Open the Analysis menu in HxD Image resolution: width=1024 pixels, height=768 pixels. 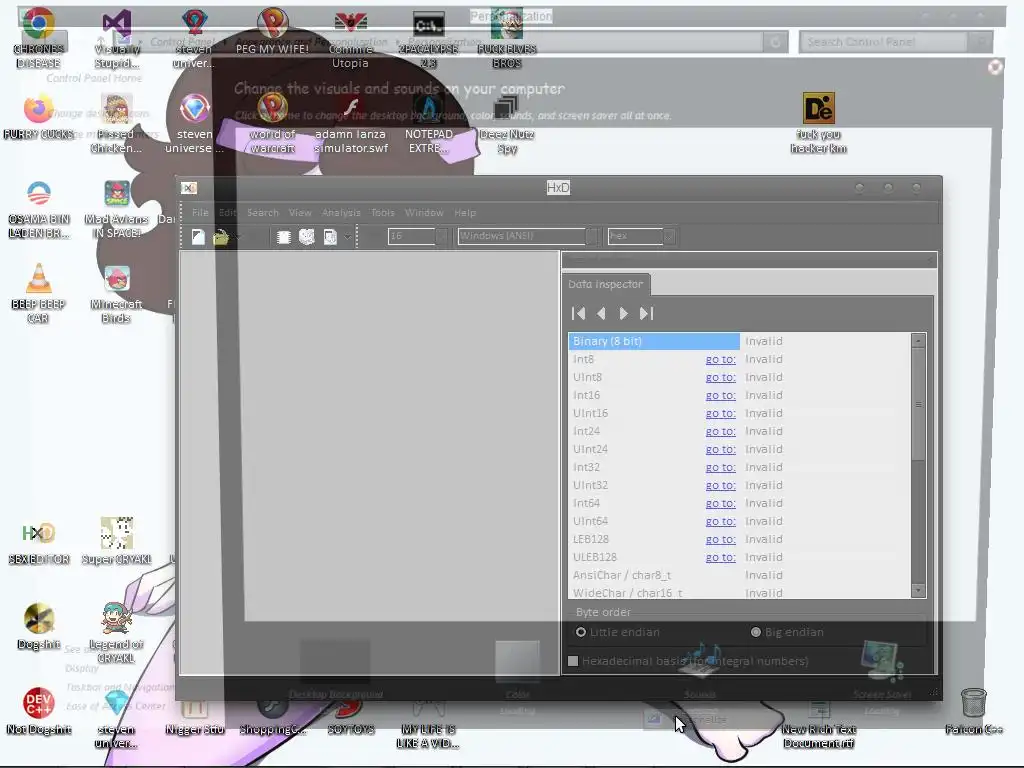(341, 213)
